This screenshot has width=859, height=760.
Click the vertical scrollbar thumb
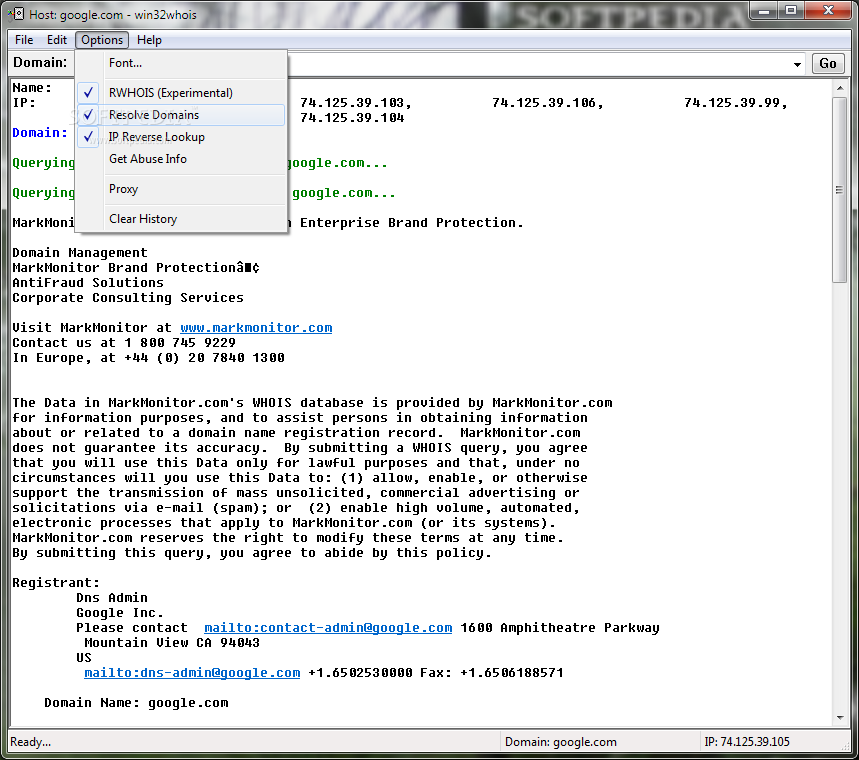point(839,190)
